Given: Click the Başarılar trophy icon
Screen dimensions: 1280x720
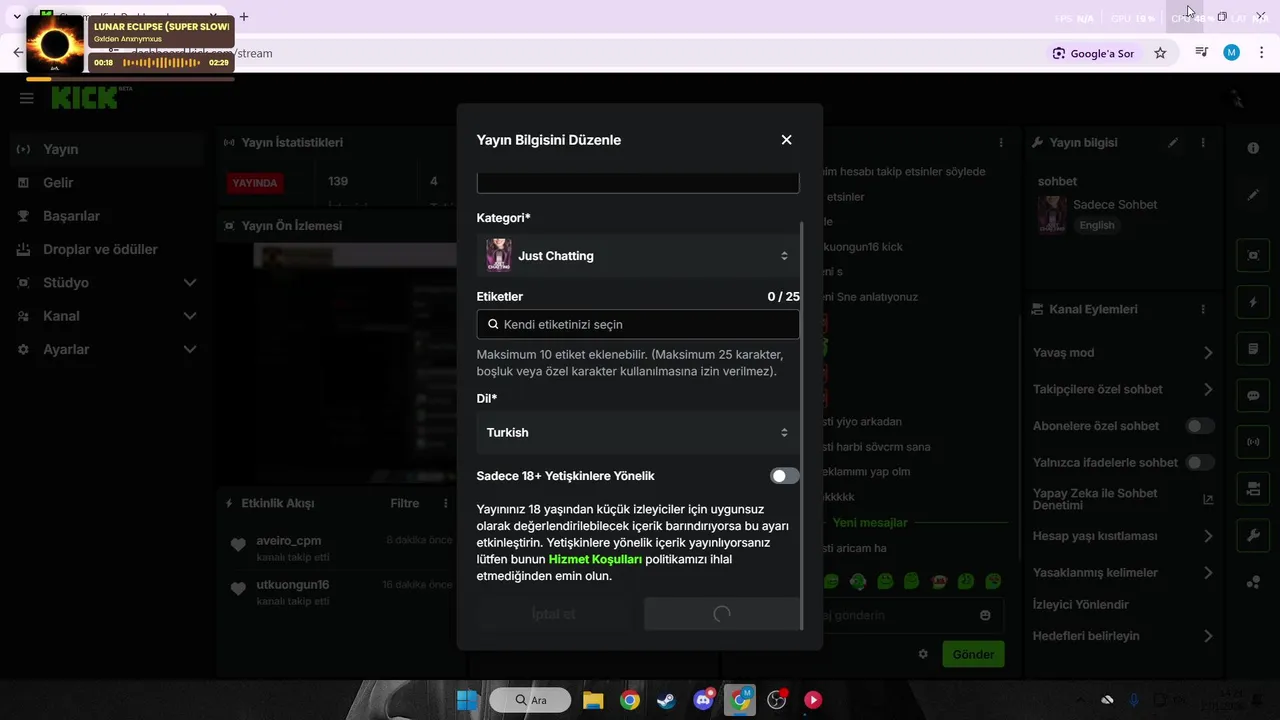Looking at the screenshot, I should [x=23, y=216].
